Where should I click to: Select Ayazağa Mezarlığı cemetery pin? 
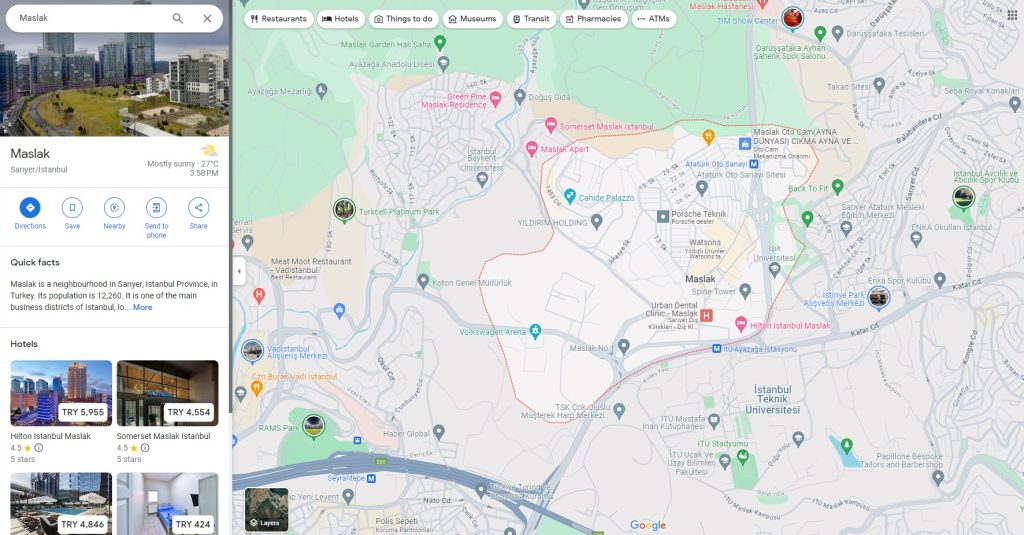[x=321, y=90]
